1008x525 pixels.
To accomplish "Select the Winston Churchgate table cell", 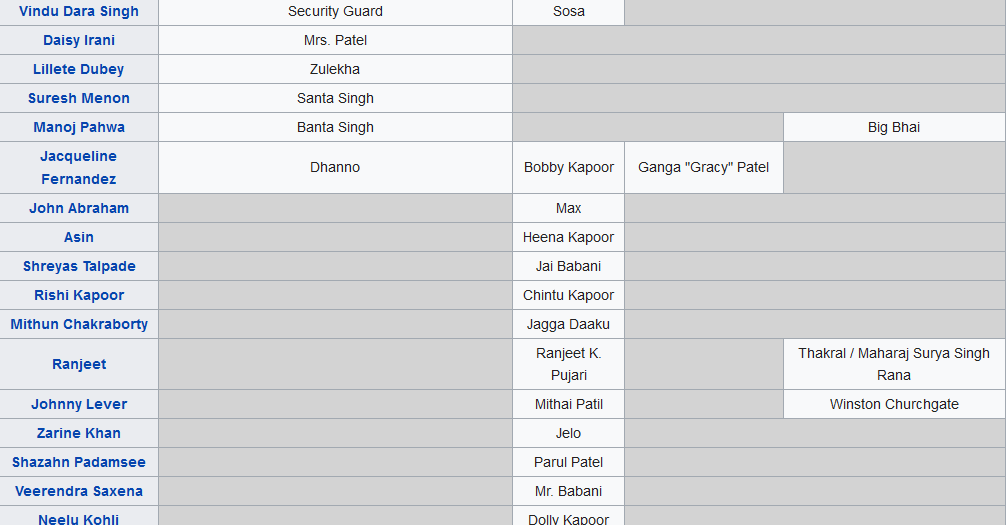I will (894, 404).
